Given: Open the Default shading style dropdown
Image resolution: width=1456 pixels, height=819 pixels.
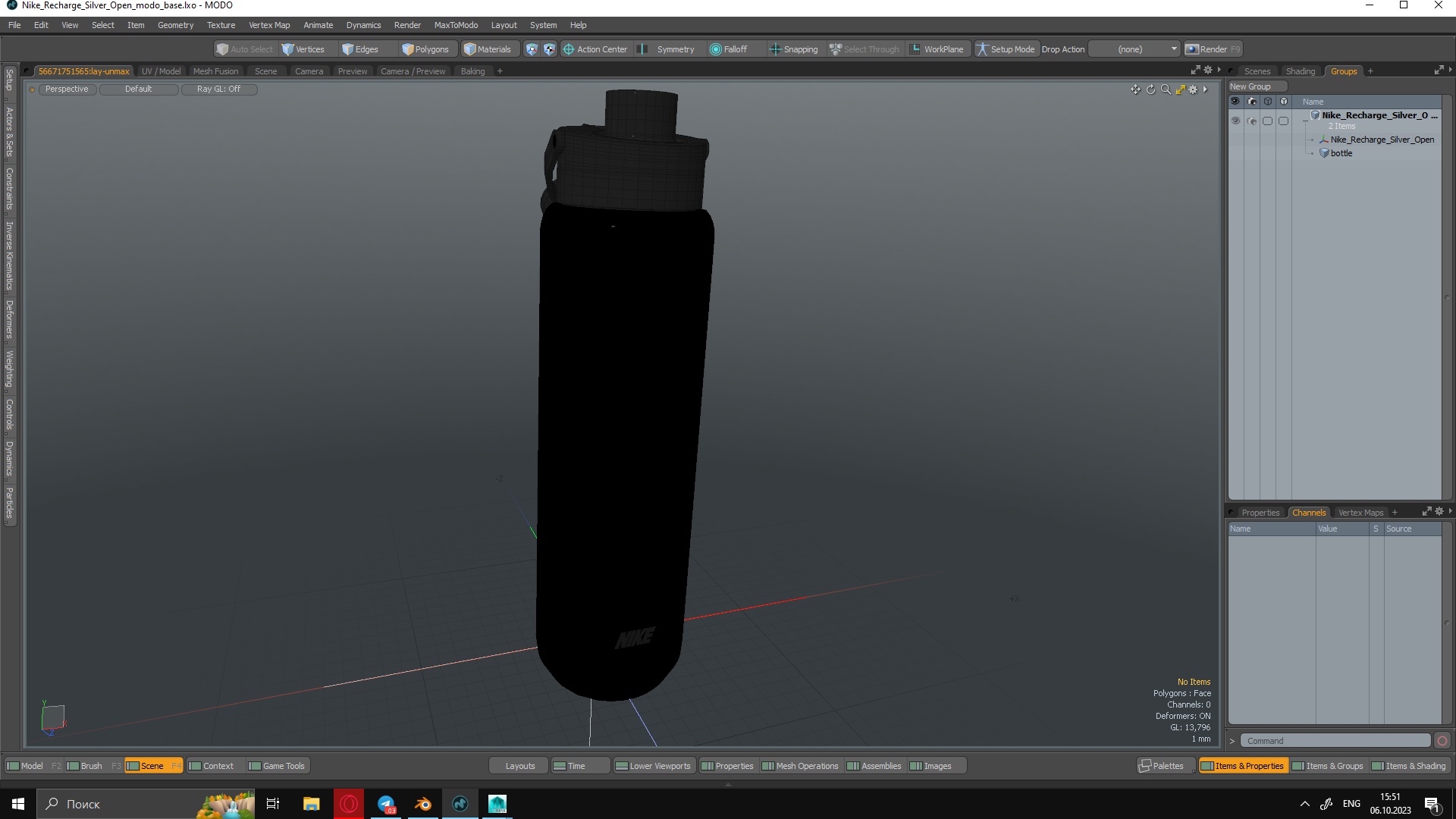Looking at the screenshot, I should [x=139, y=89].
